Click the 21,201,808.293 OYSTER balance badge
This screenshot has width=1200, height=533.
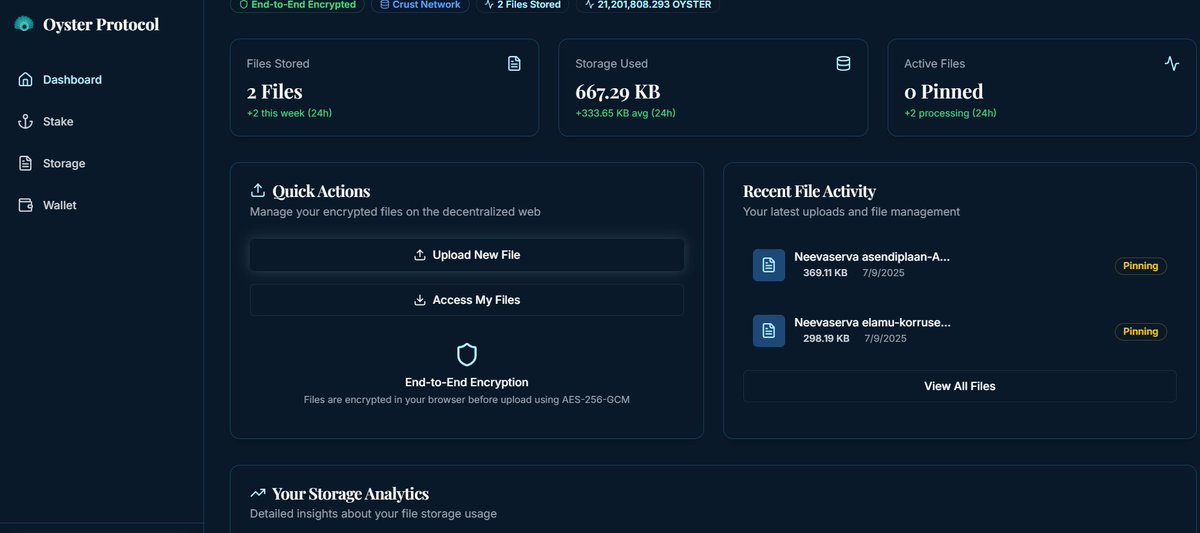(x=647, y=5)
